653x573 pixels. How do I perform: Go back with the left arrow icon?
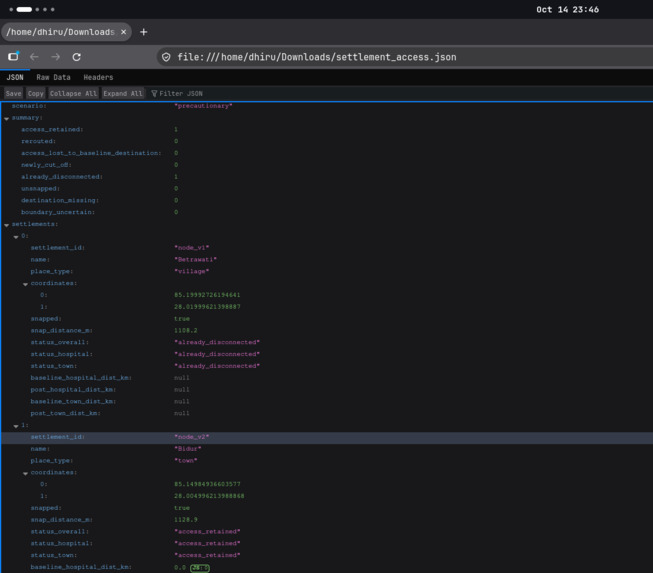(34, 57)
